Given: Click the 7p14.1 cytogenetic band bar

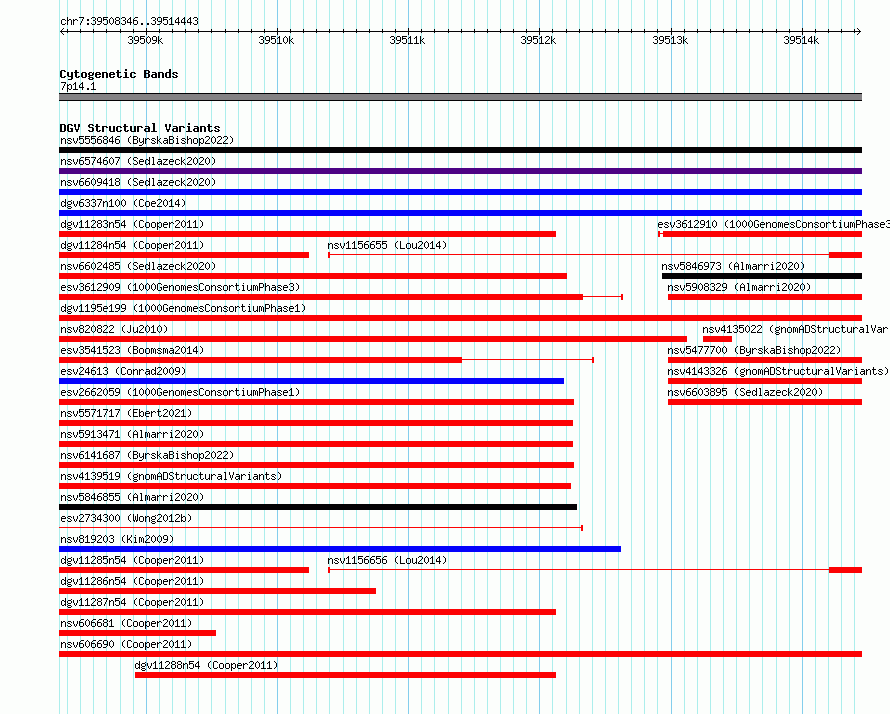Looking at the screenshot, I should [x=460, y=97].
